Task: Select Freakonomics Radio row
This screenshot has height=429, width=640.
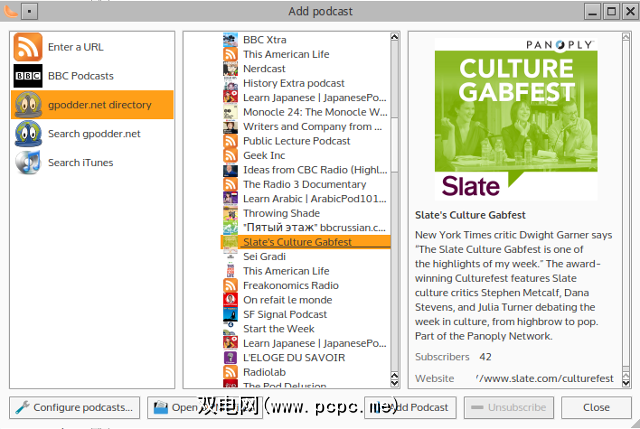Action: tap(306, 285)
